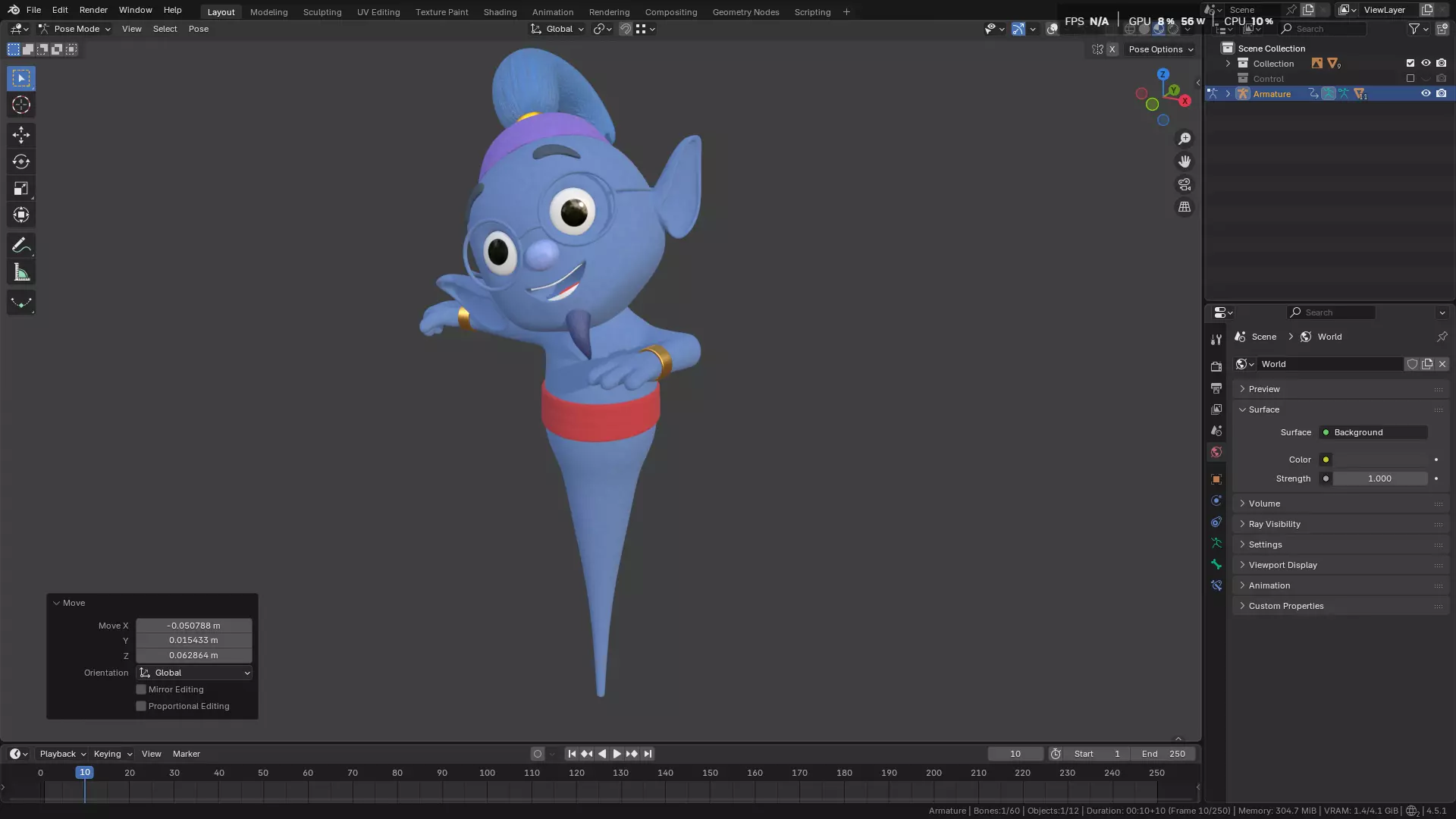Disable Armature render camera icon
Image resolution: width=1456 pixels, height=819 pixels.
1442,93
